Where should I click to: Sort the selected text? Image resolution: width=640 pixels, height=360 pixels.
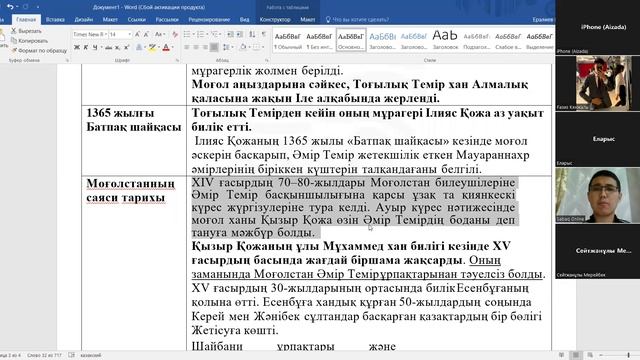[x=252, y=34]
